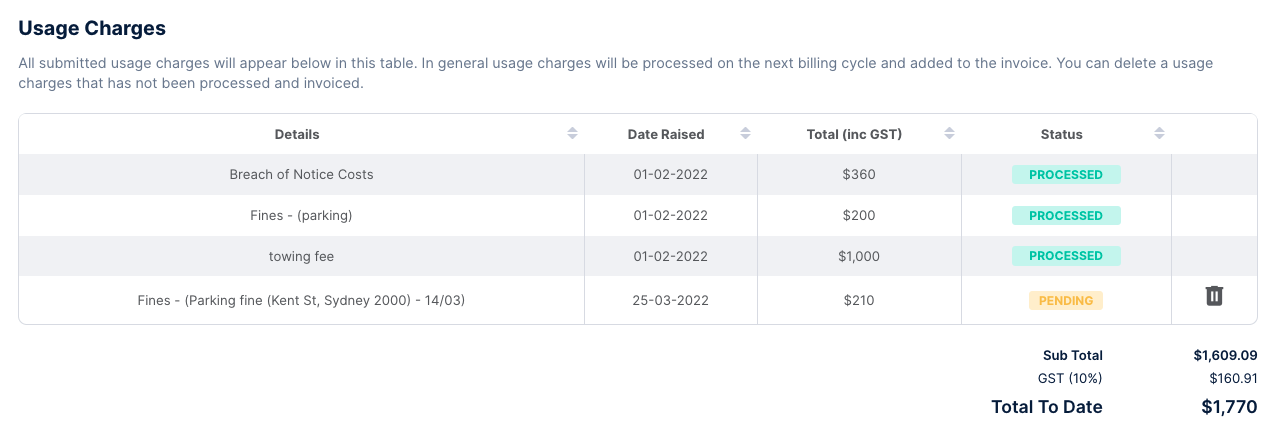This screenshot has height=444, width=1282.
Task: Delete the pending parking fine charge
Action: coord(1214,296)
